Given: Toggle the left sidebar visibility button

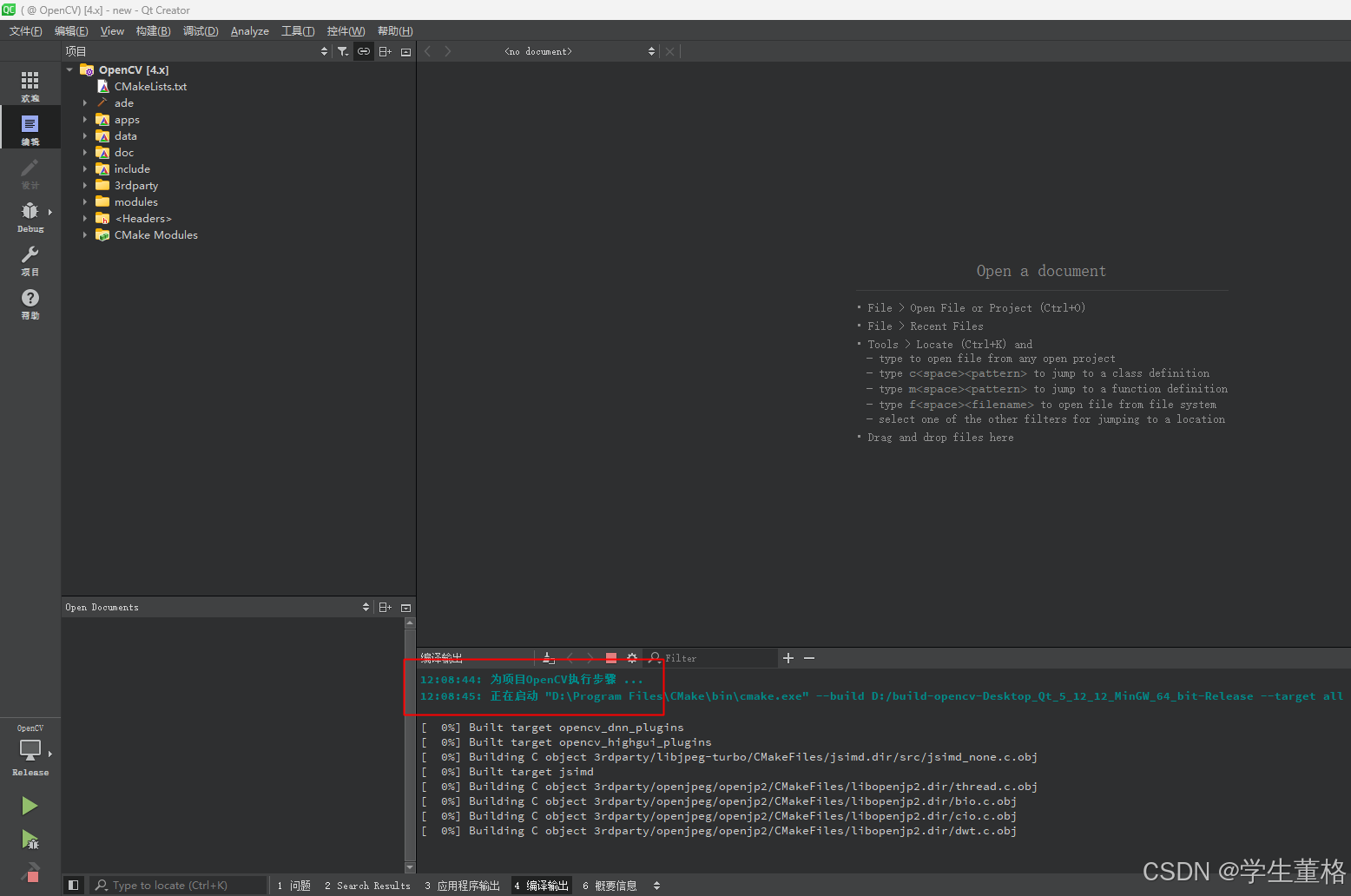Looking at the screenshot, I should point(73,885).
